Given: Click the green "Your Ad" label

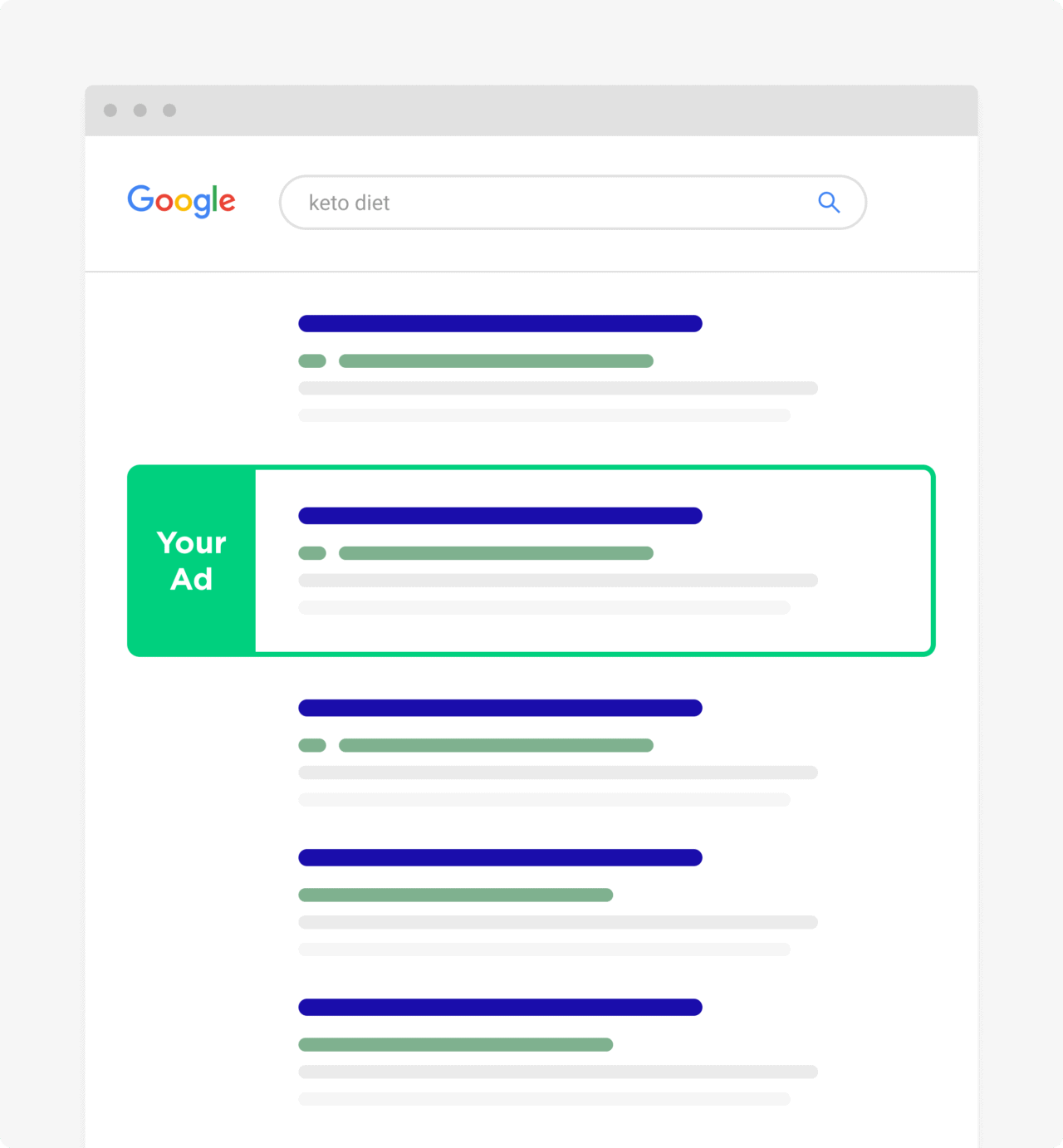Looking at the screenshot, I should point(192,561).
